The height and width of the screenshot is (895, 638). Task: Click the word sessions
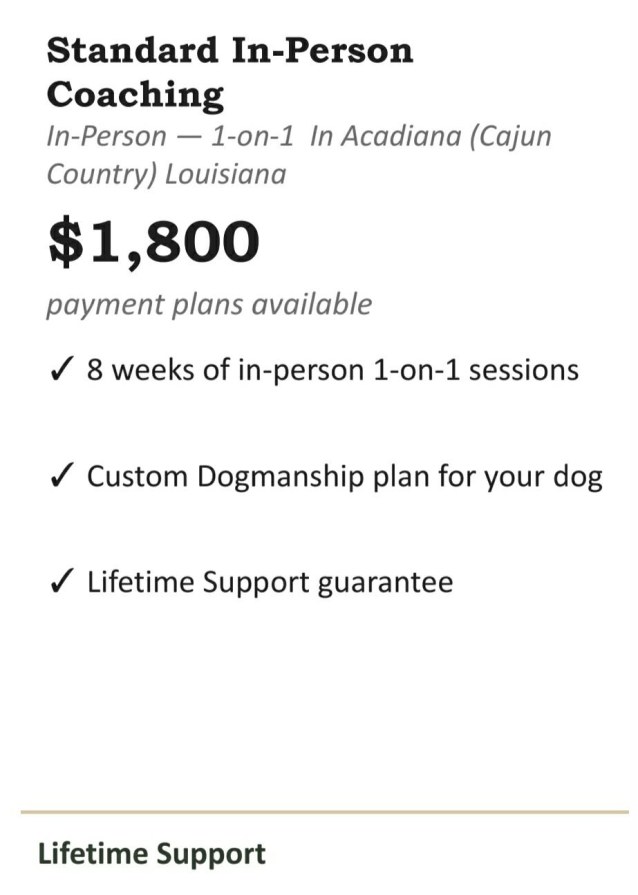(x=524, y=370)
